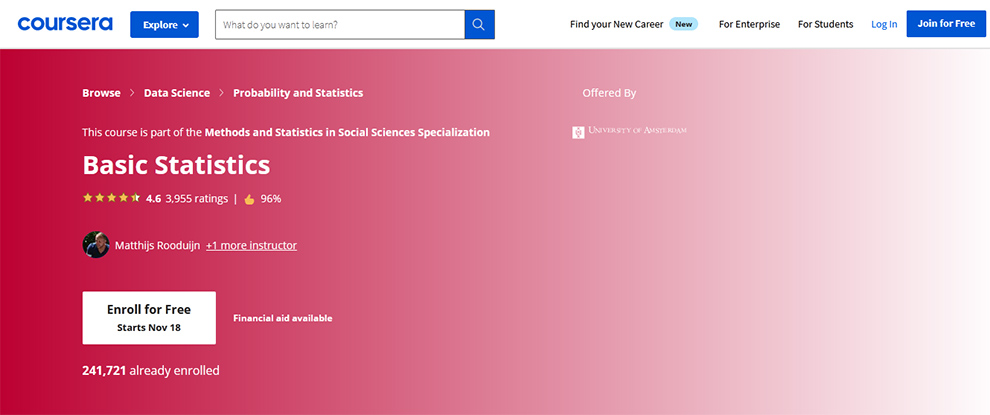This screenshot has height=415, width=990.
Task: Click the University of Amsterdam logo
Action: coord(629,131)
